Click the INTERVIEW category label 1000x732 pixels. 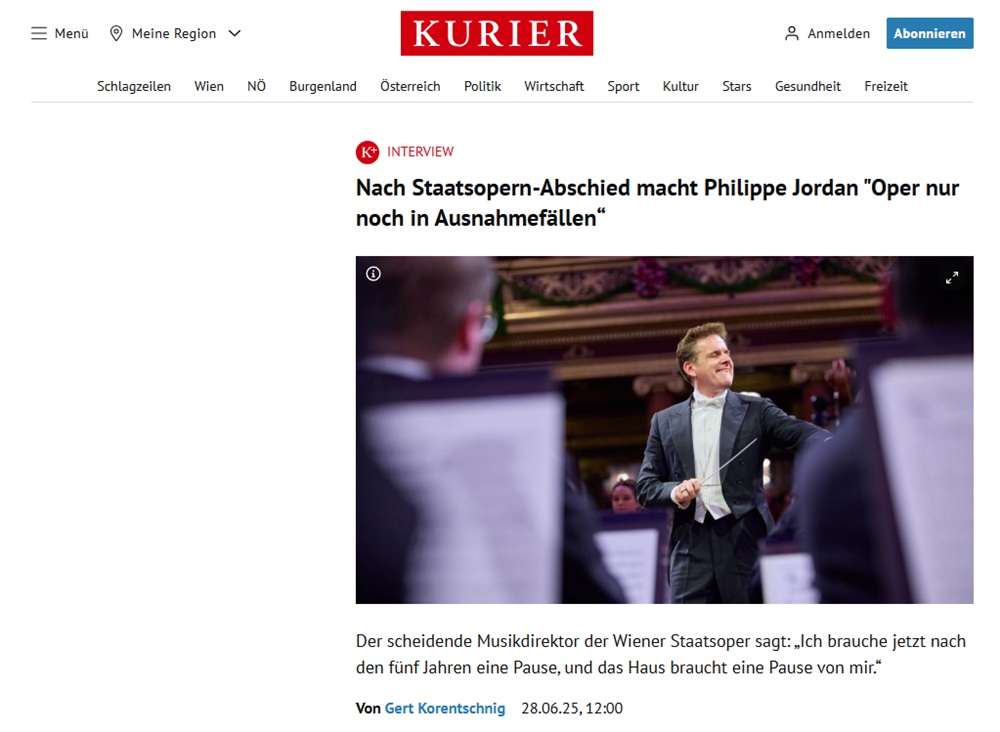[420, 152]
